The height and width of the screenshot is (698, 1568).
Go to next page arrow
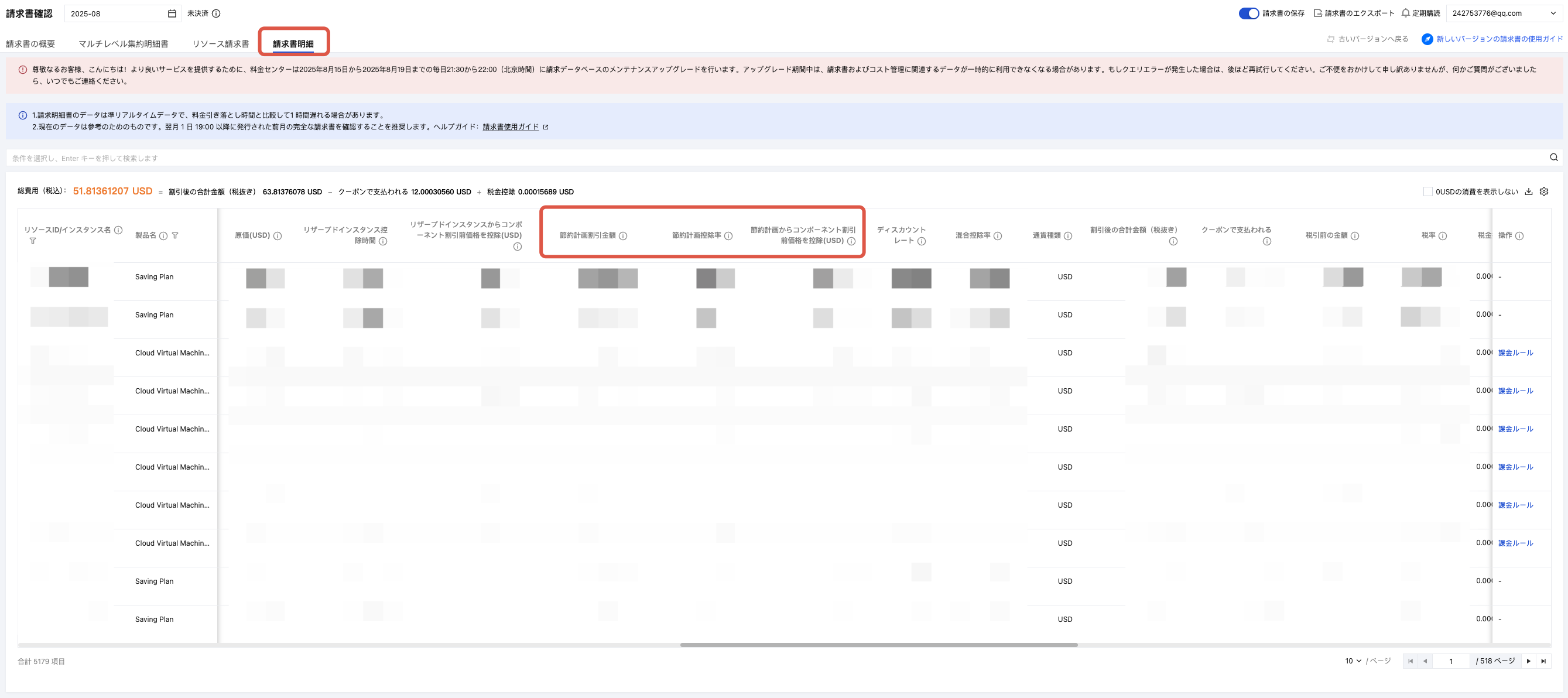1528,661
